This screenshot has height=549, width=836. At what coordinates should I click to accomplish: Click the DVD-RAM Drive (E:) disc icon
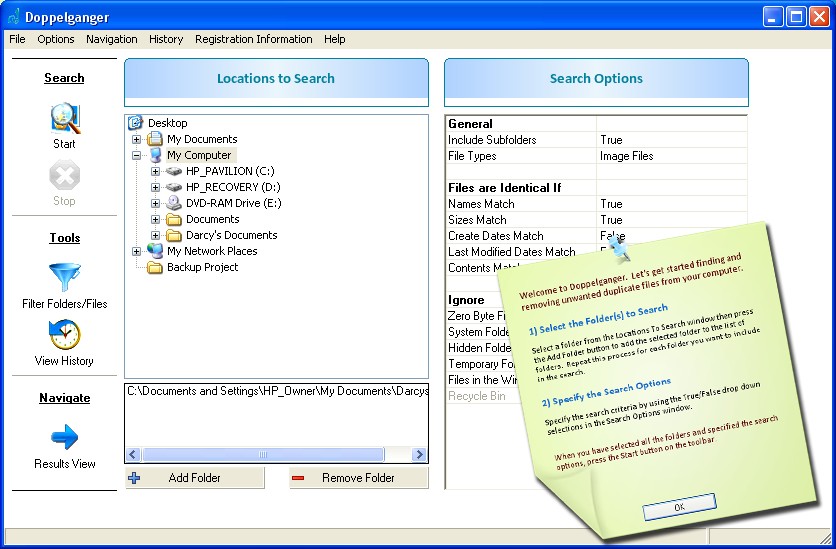point(174,203)
